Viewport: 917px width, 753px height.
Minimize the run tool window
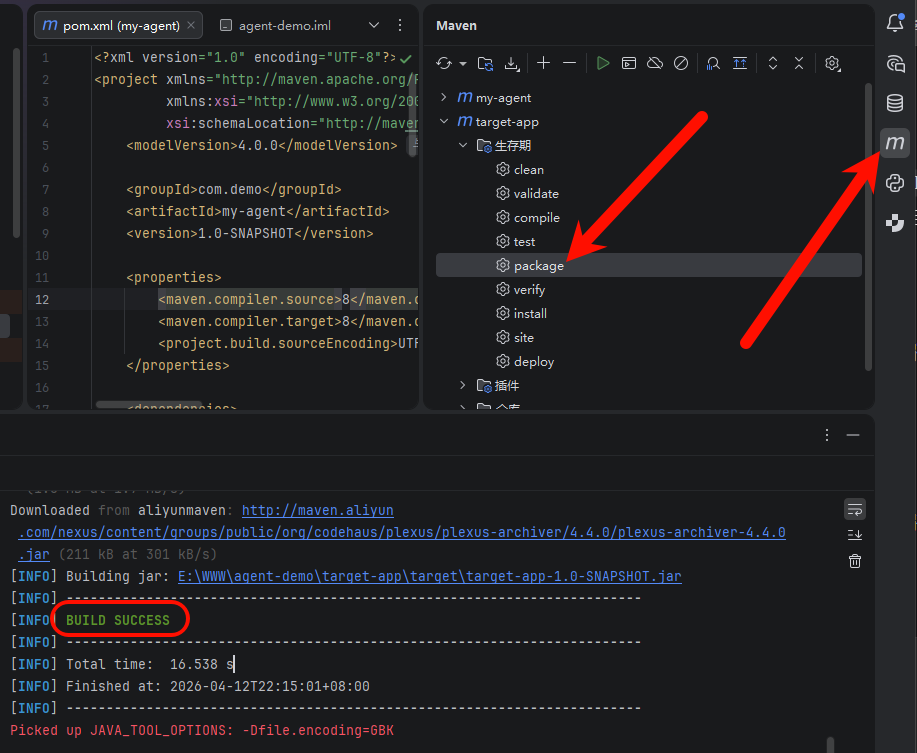[x=853, y=435]
